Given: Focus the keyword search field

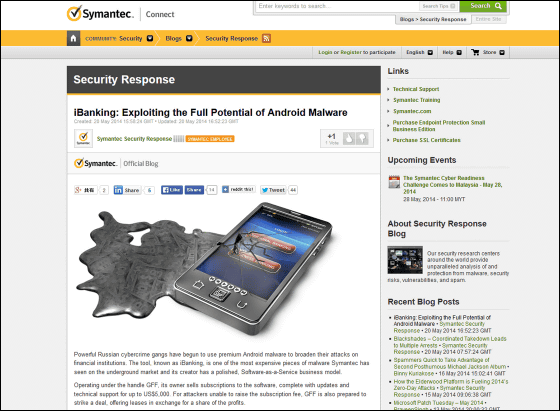Looking at the screenshot, I should [x=338, y=6].
